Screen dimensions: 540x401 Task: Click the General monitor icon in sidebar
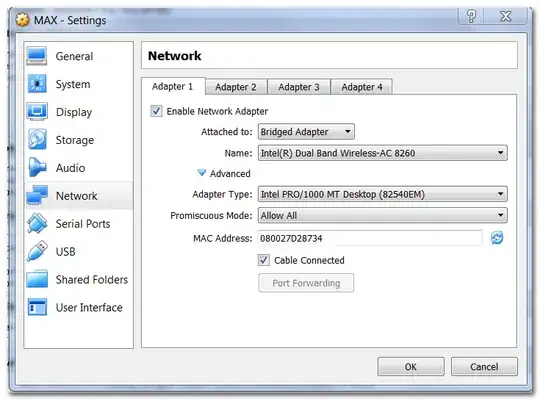click(37, 56)
